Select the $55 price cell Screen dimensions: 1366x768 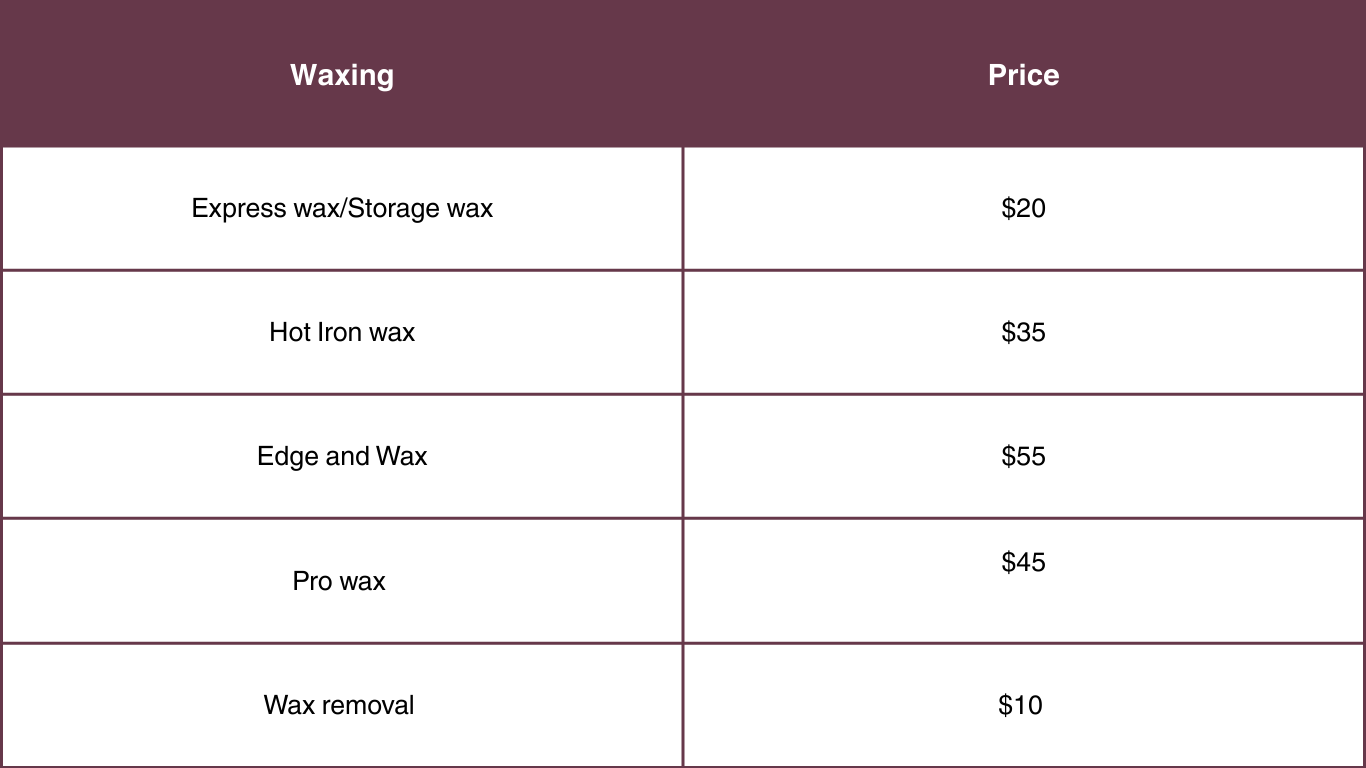pyautogui.click(x=1023, y=457)
